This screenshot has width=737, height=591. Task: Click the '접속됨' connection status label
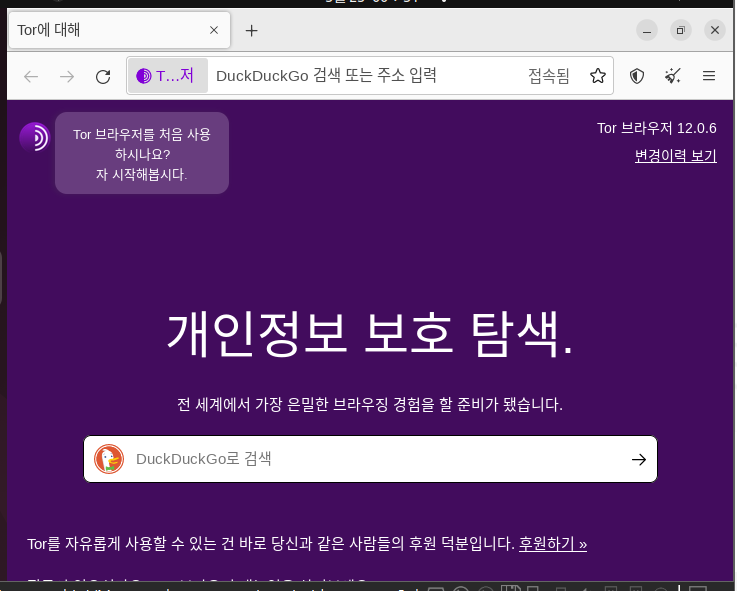pyautogui.click(x=549, y=76)
